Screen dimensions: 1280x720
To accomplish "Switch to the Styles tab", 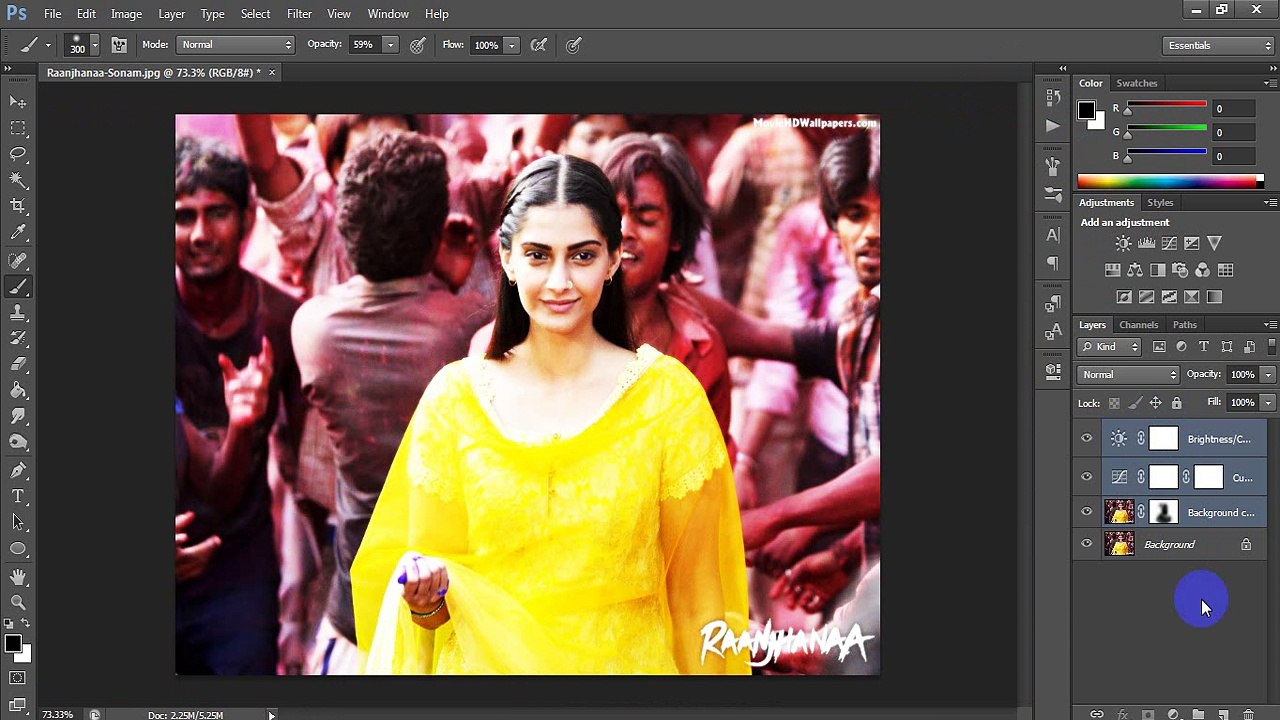I will point(1160,203).
